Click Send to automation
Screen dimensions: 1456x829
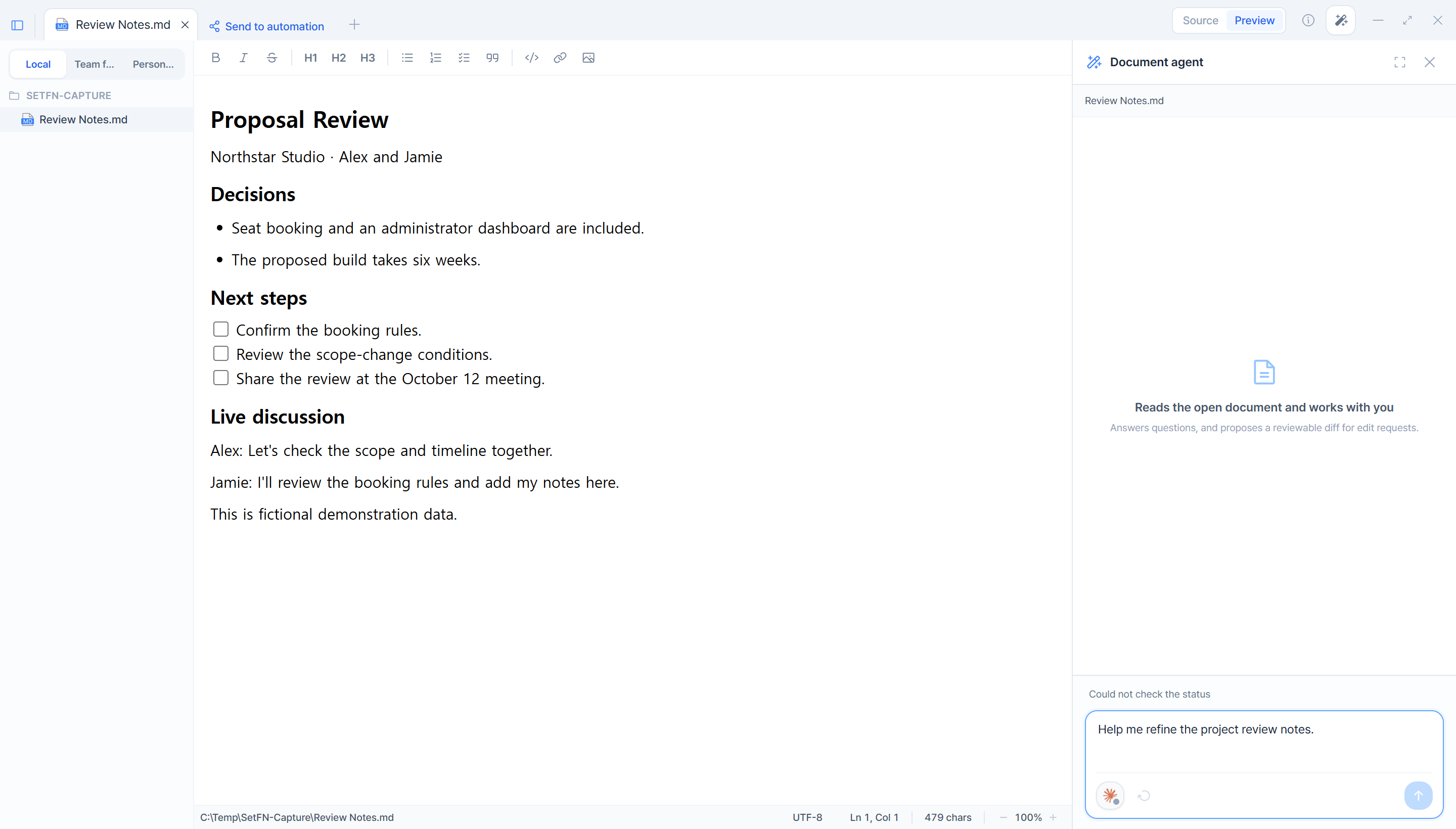click(x=266, y=26)
